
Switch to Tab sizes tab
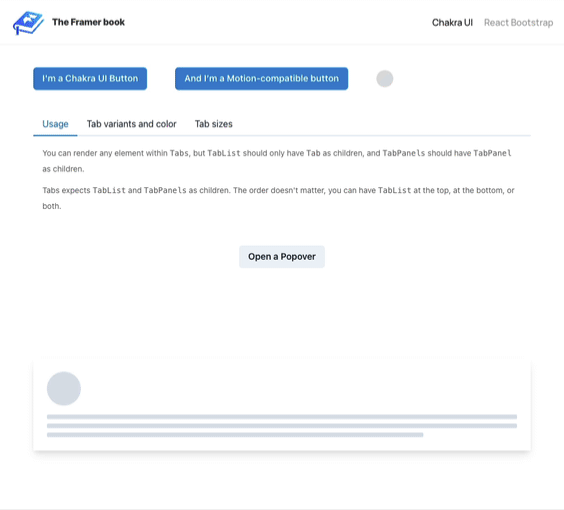(x=214, y=124)
